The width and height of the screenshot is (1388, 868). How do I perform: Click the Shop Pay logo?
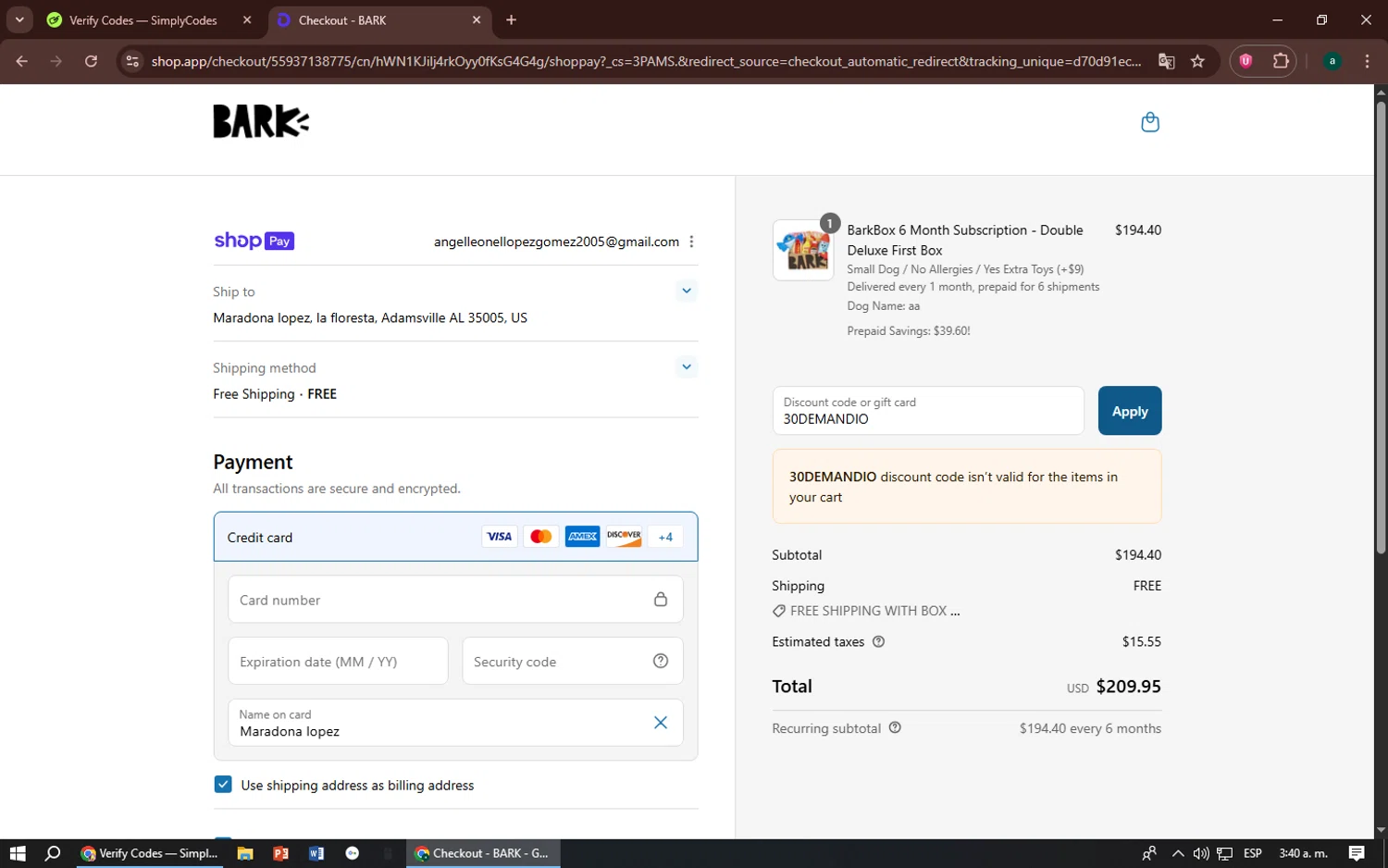coord(254,241)
